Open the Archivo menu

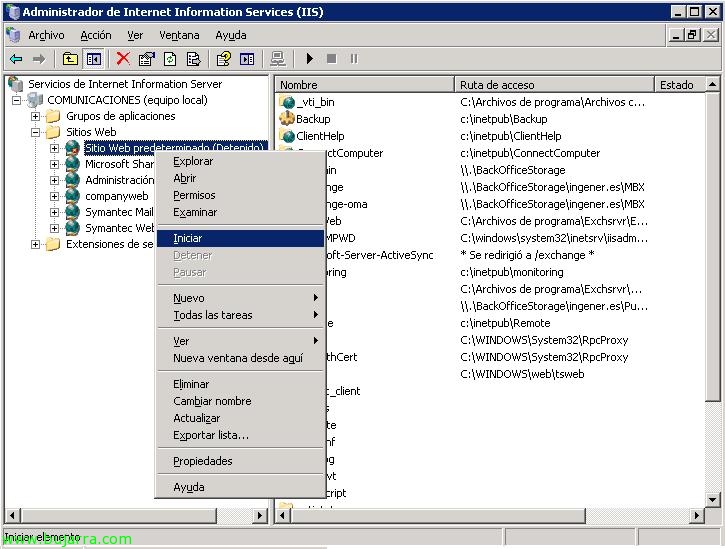pyautogui.click(x=46, y=35)
